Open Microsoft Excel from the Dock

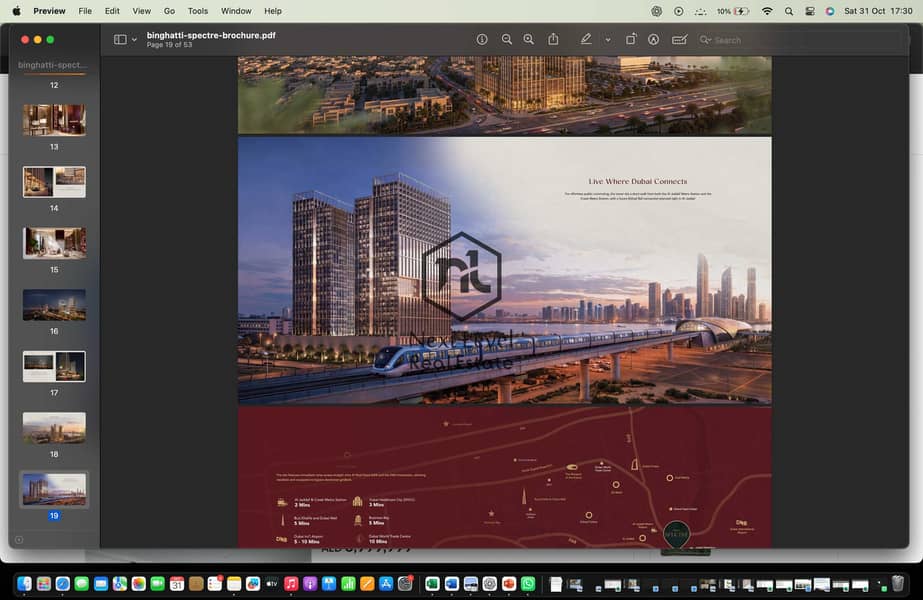click(432, 584)
